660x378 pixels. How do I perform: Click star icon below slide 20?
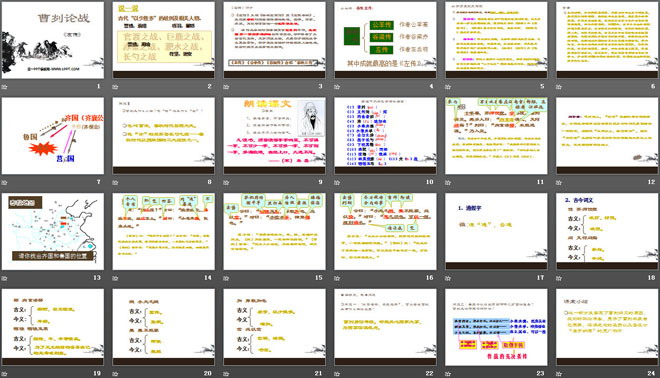pyautogui.click(x=115, y=374)
